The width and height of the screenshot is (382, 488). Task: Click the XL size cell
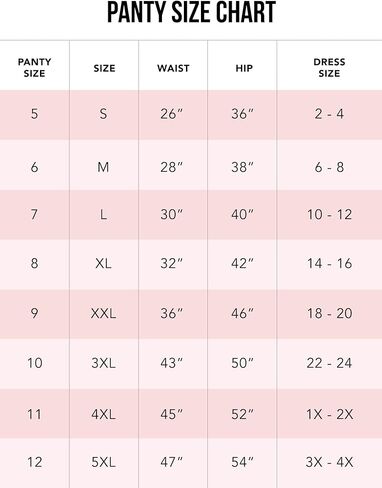pyautogui.click(x=103, y=263)
